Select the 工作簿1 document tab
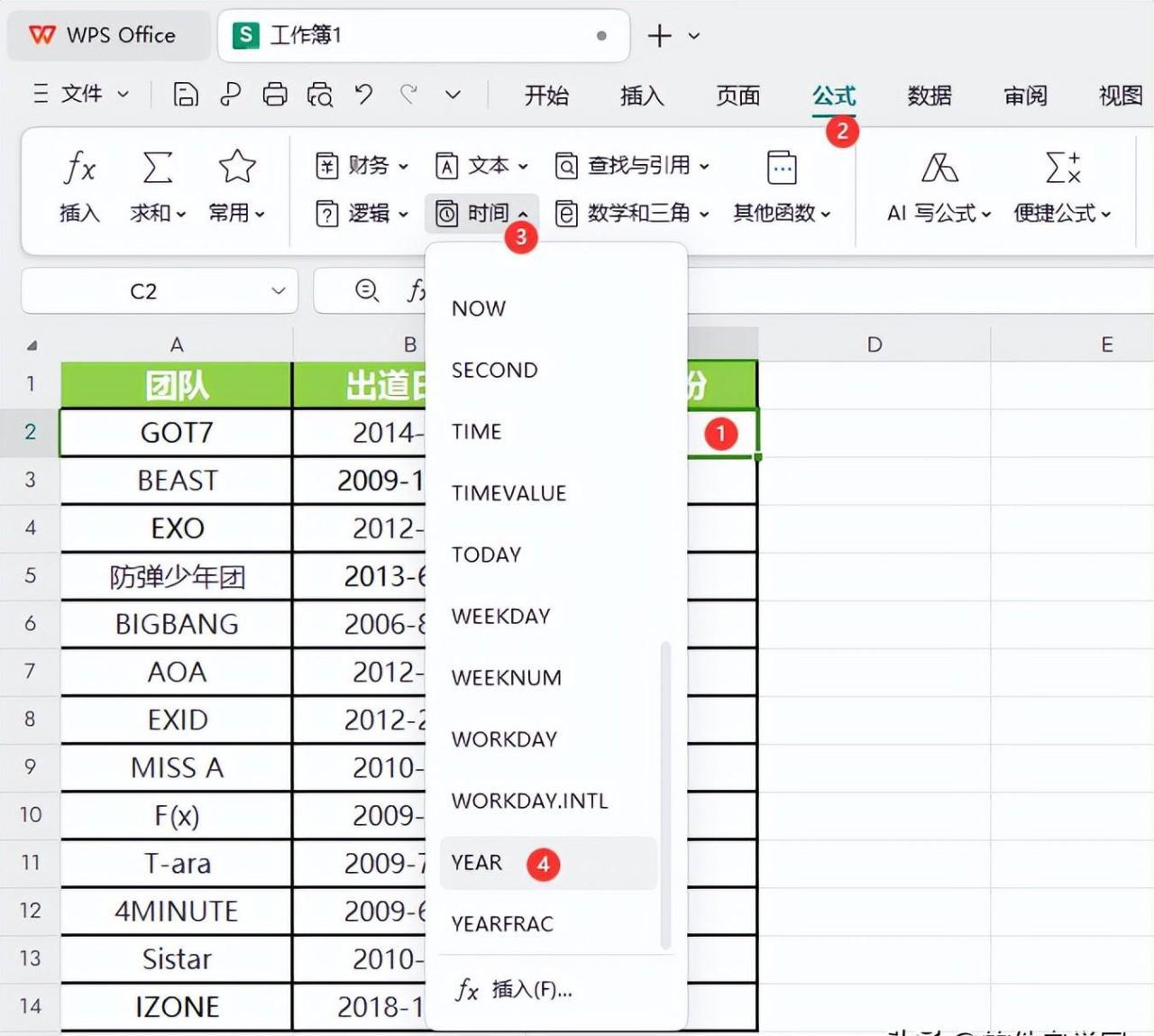 click(x=423, y=36)
